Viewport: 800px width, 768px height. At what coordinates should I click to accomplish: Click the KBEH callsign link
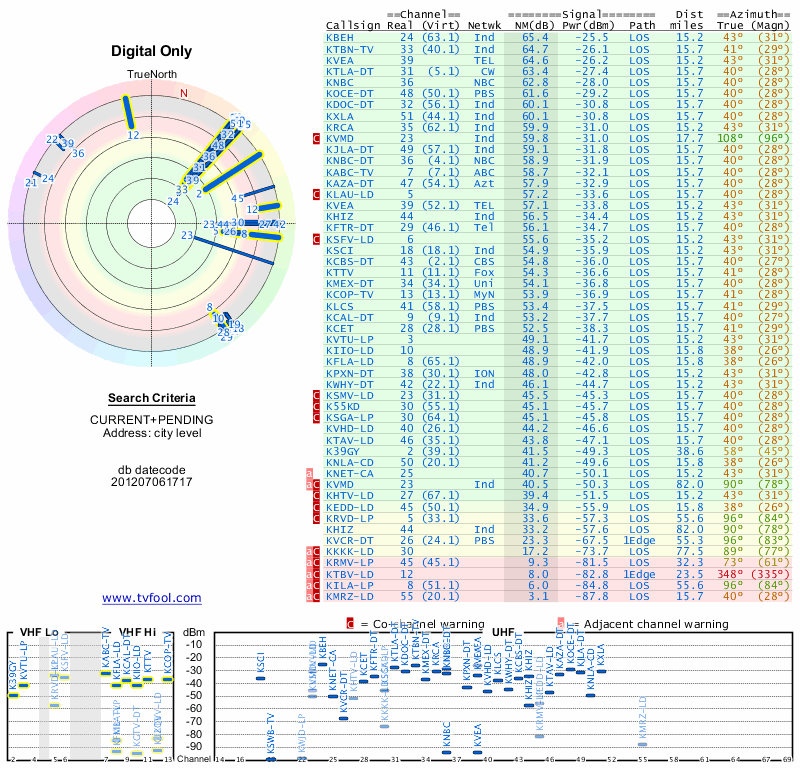pyautogui.click(x=340, y=38)
